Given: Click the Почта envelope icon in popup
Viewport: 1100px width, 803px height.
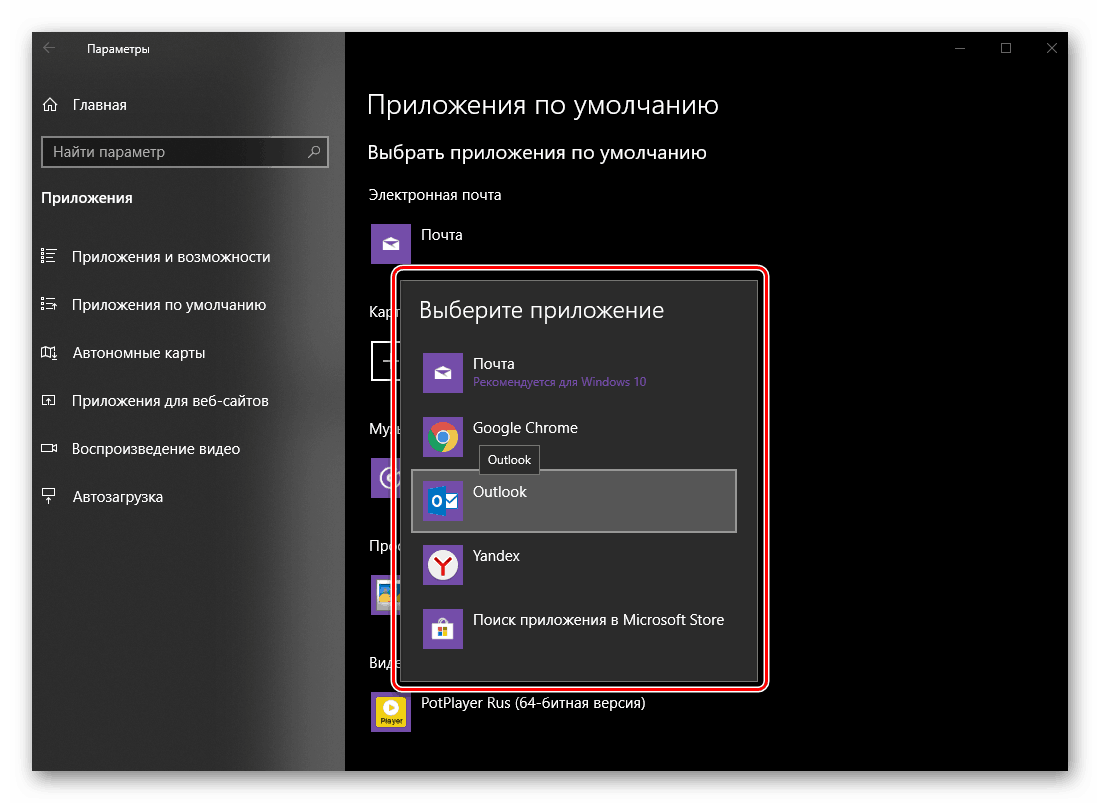Looking at the screenshot, I should 443,372.
